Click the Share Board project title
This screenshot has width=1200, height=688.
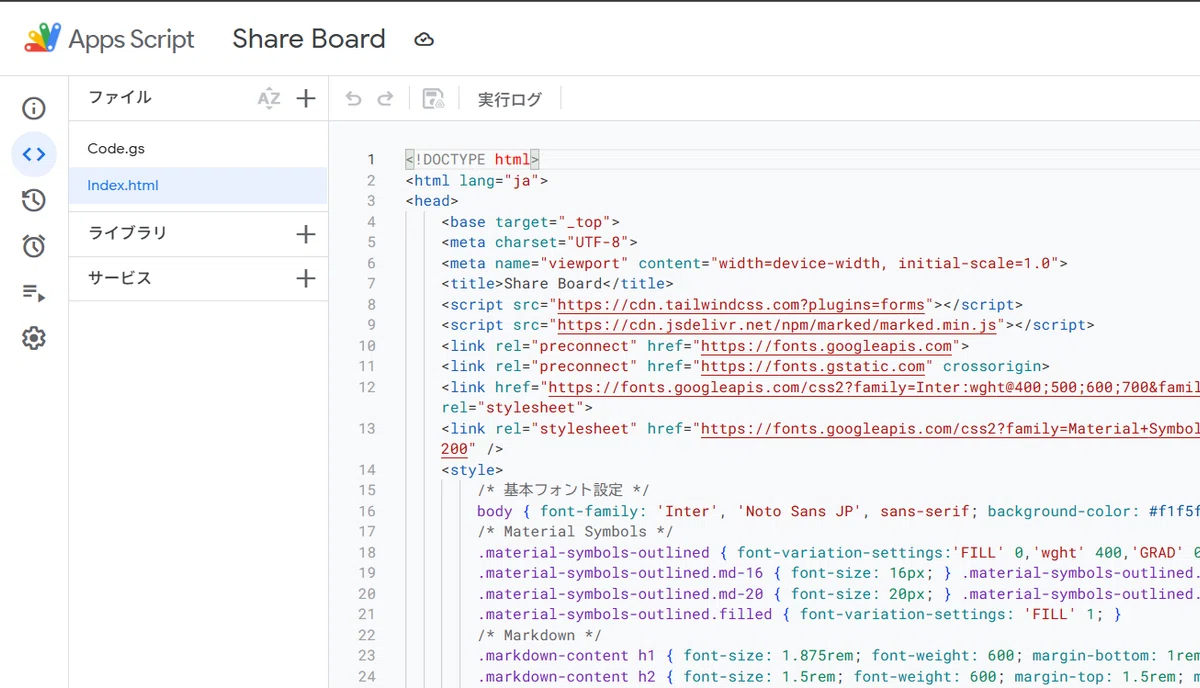[x=309, y=39]
